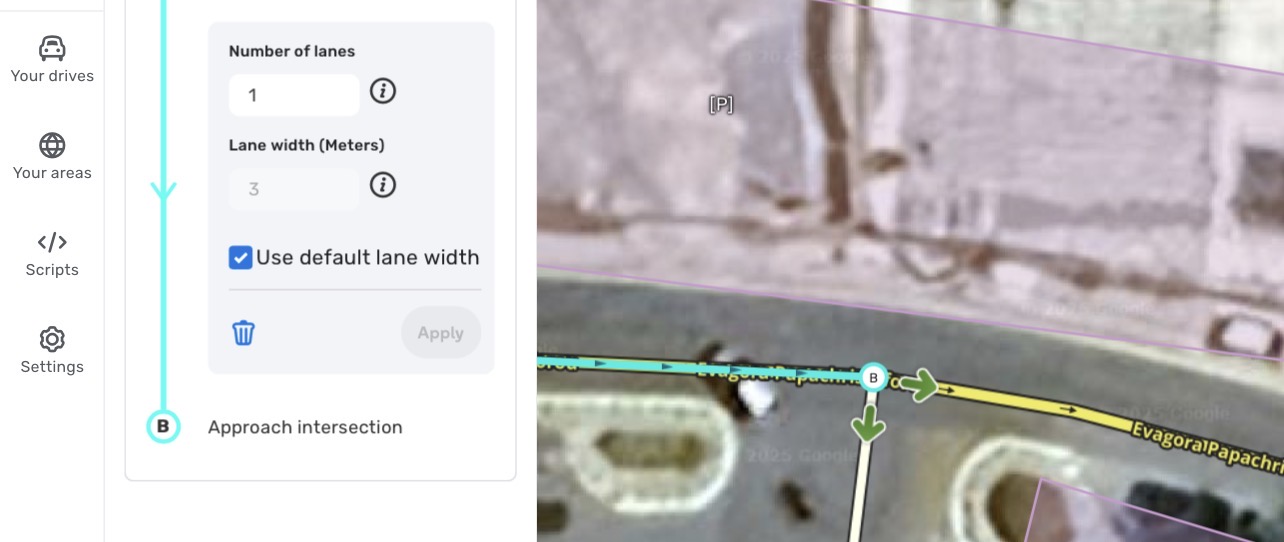This screenshot has height=542, width=1284.
Task: Click B marker beside Approach intersection
Action: coord(163,427)
